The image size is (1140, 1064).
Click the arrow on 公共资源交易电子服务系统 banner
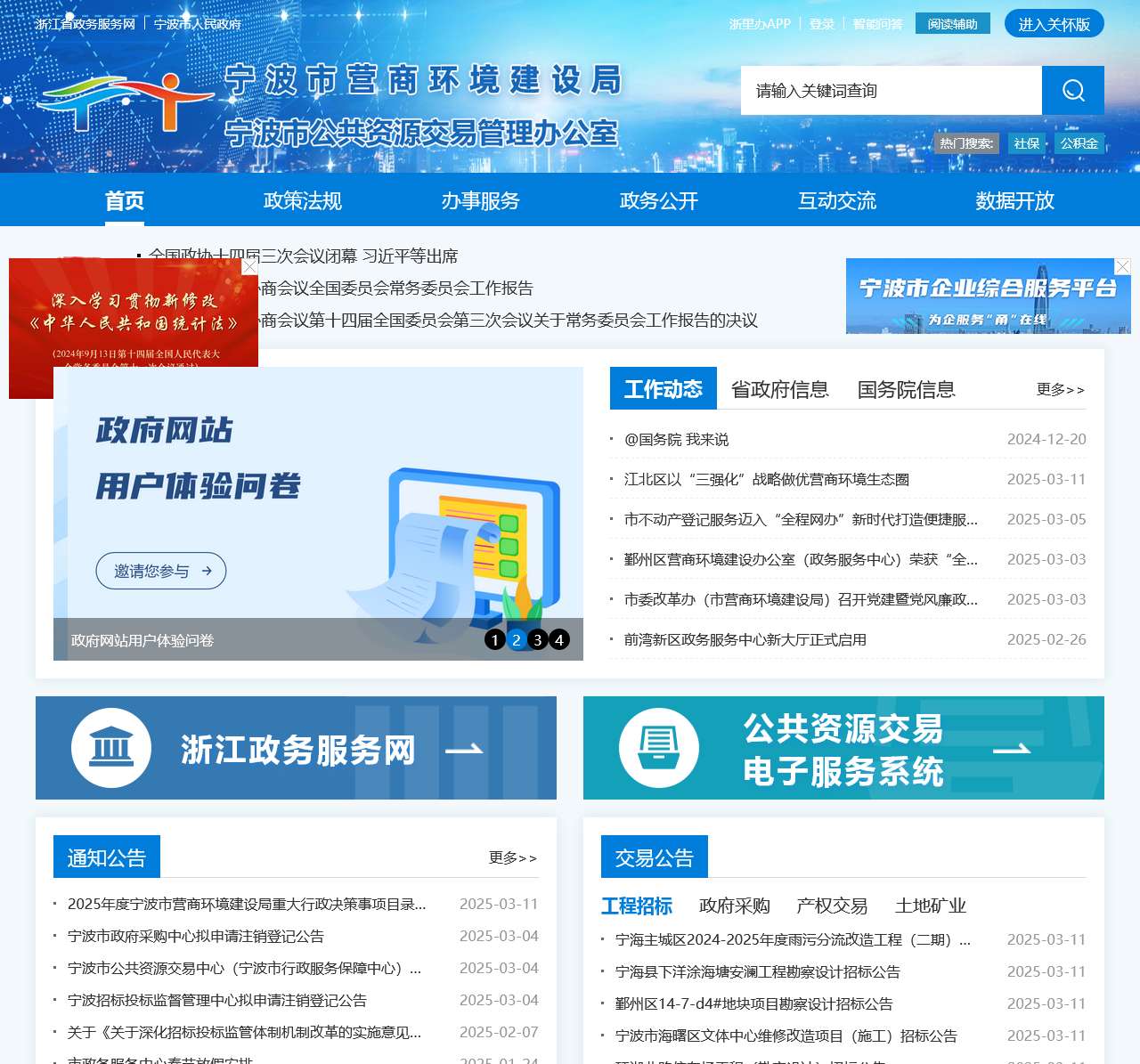coord(1012,750)
